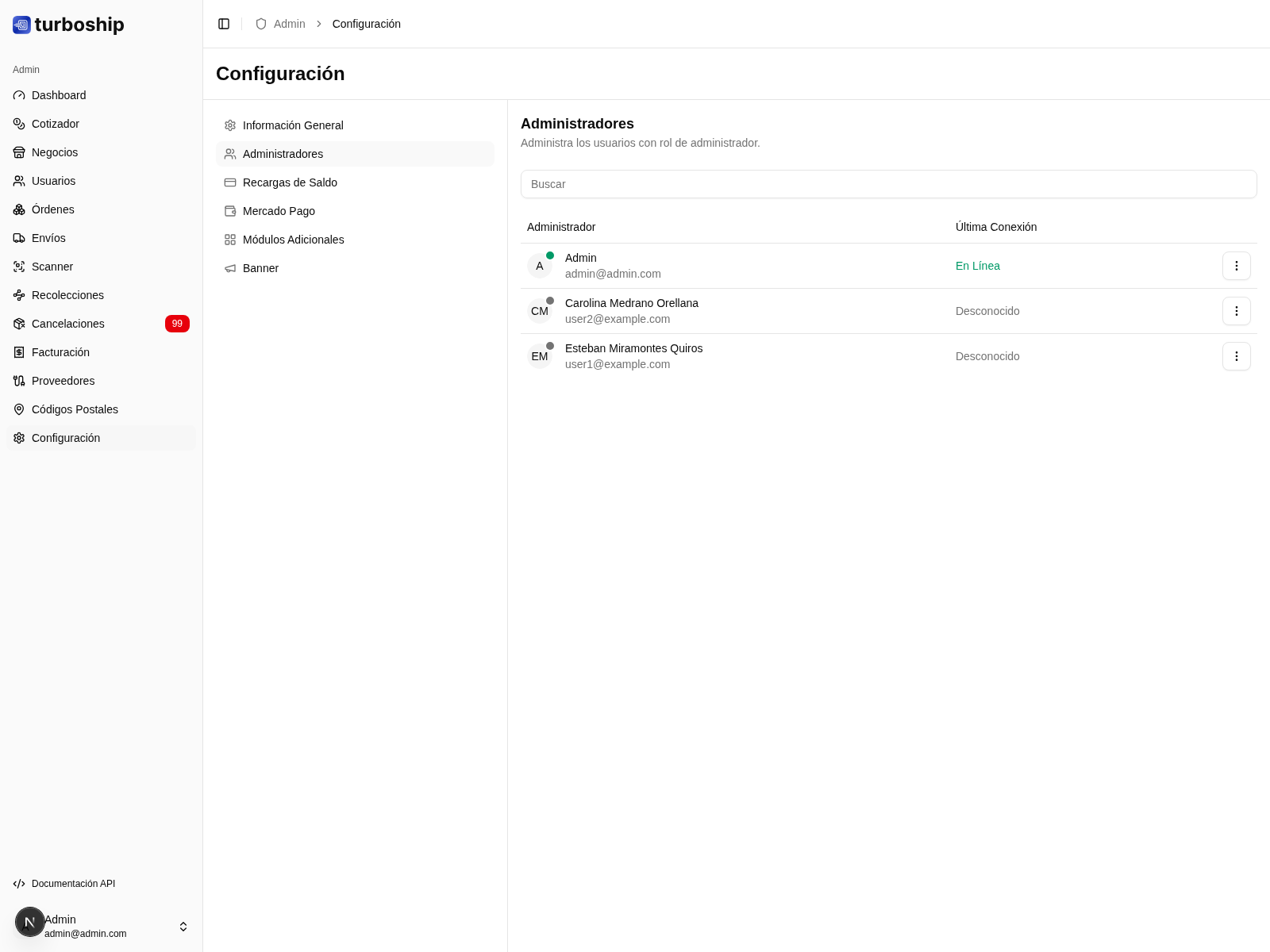
Task: Click the Buscar search field
Action: tap(888, 184)
